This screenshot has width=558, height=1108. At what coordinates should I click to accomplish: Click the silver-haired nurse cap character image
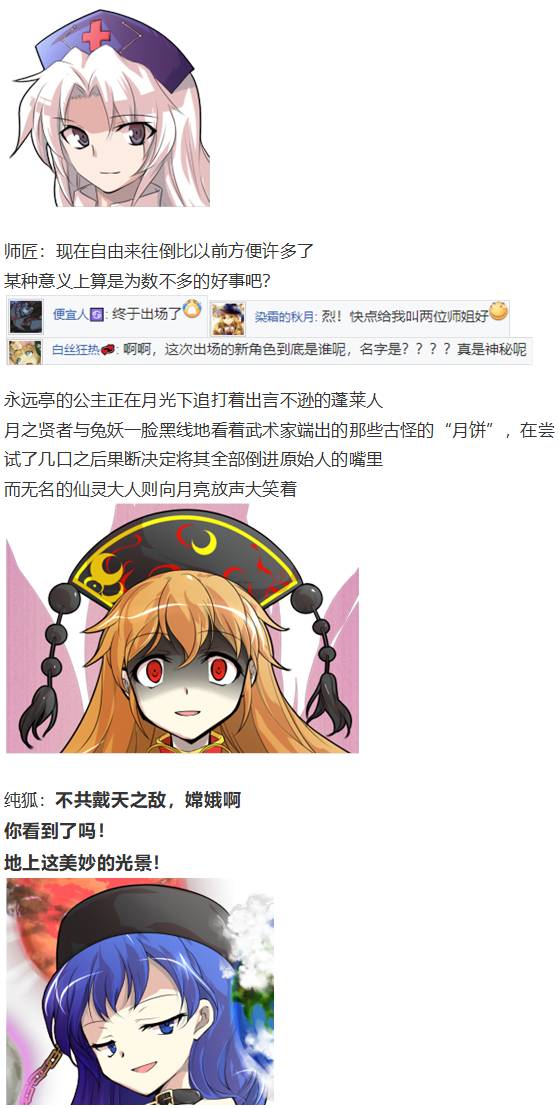[111, 107]
